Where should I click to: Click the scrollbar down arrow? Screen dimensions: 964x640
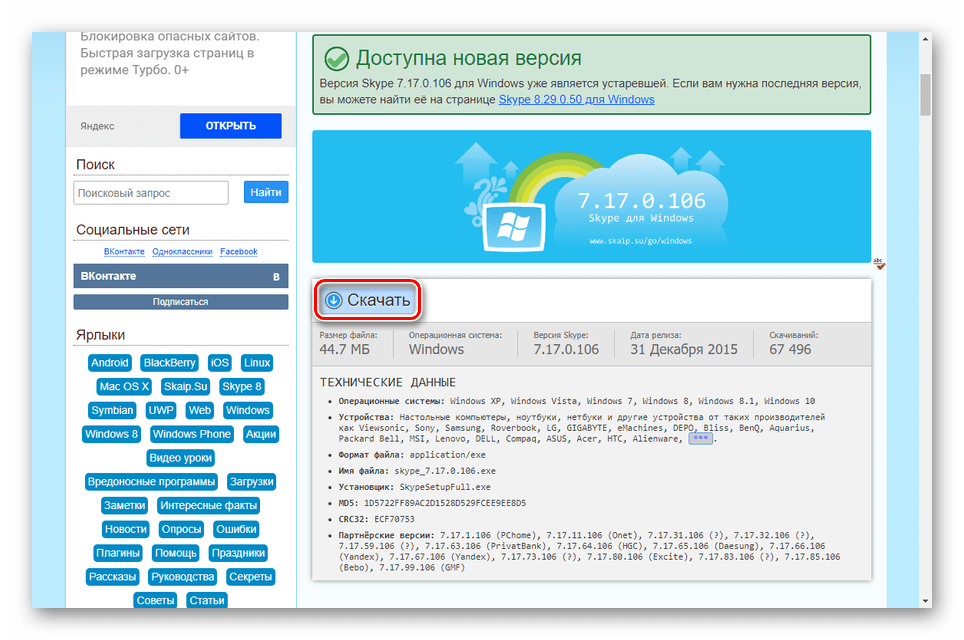tap(925, 601)
